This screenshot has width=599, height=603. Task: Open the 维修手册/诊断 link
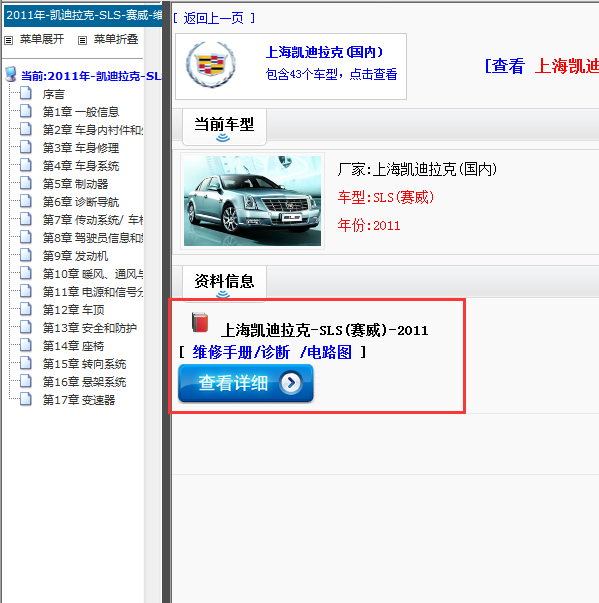[x=241, y=352]
